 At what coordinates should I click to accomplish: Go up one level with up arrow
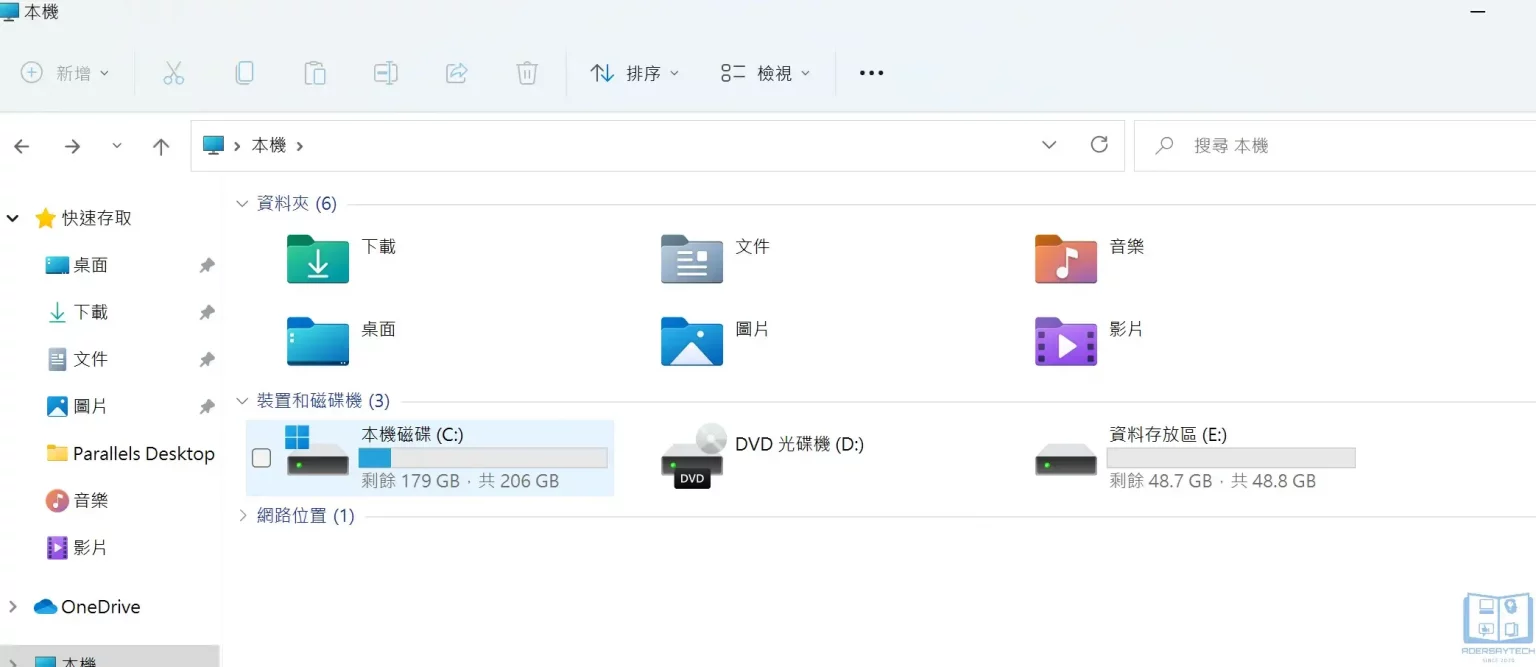161,145
